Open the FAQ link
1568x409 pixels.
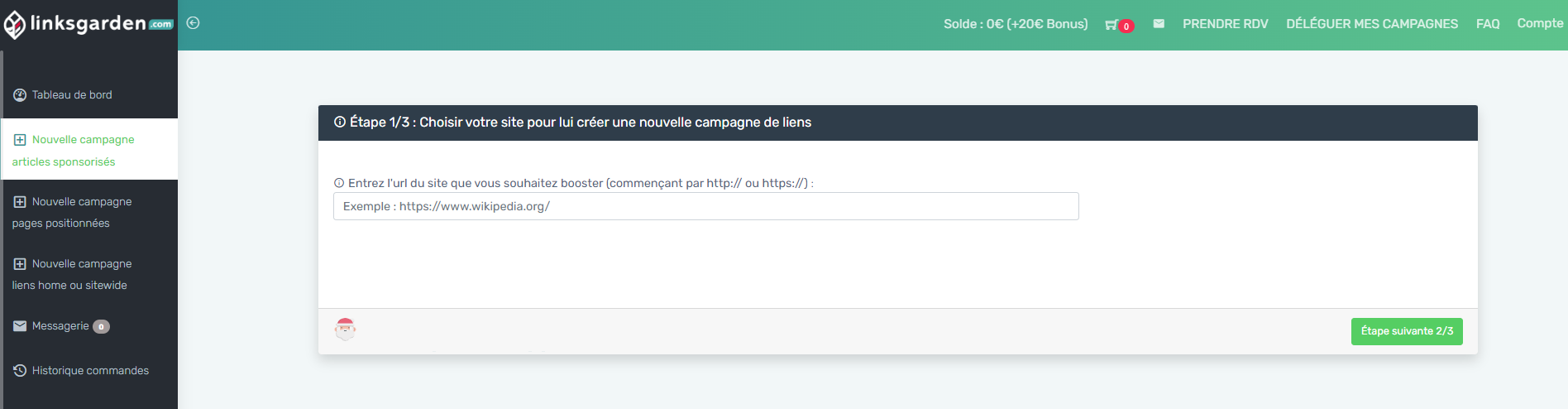pyautogui.click(x=1488, y=24)
